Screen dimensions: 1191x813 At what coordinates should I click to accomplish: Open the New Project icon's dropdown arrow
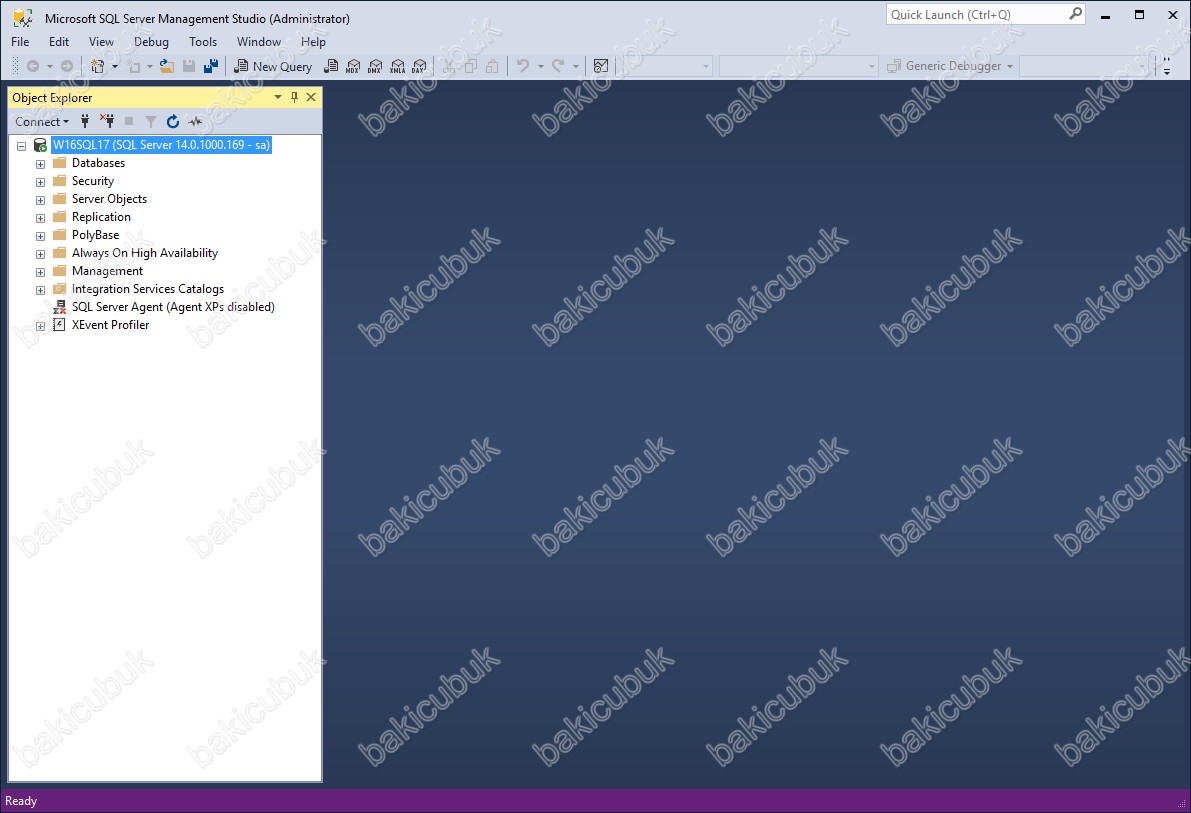click(115, 66)
